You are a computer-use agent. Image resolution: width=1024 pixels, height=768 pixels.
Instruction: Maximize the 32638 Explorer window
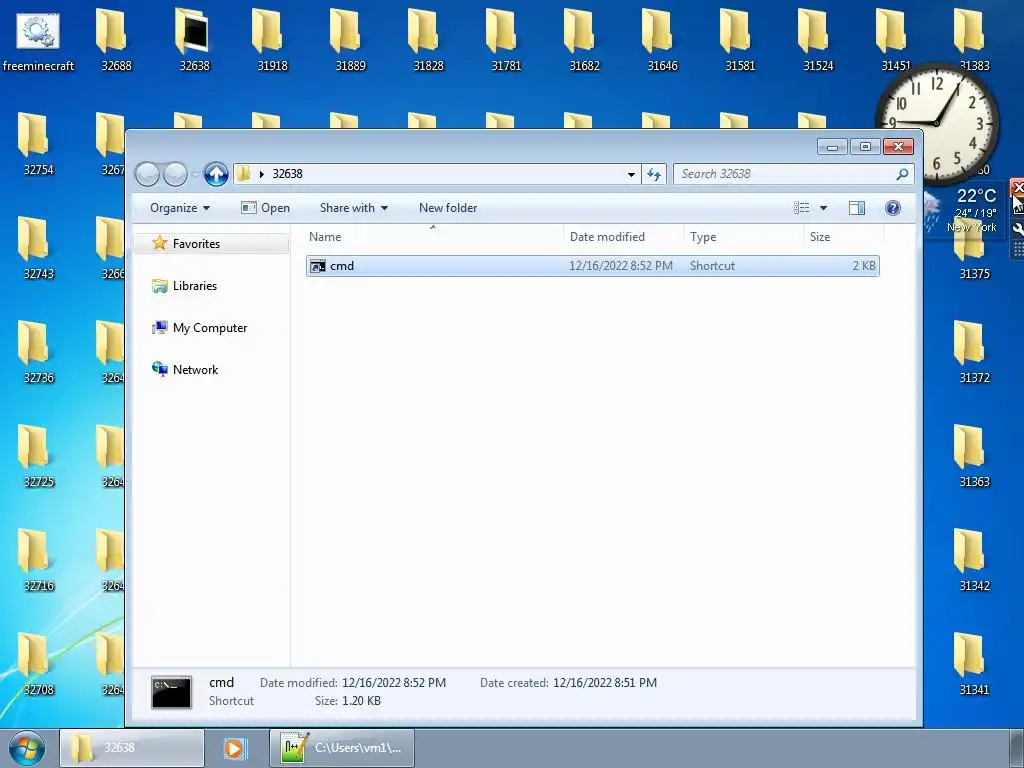pos(865,146)
